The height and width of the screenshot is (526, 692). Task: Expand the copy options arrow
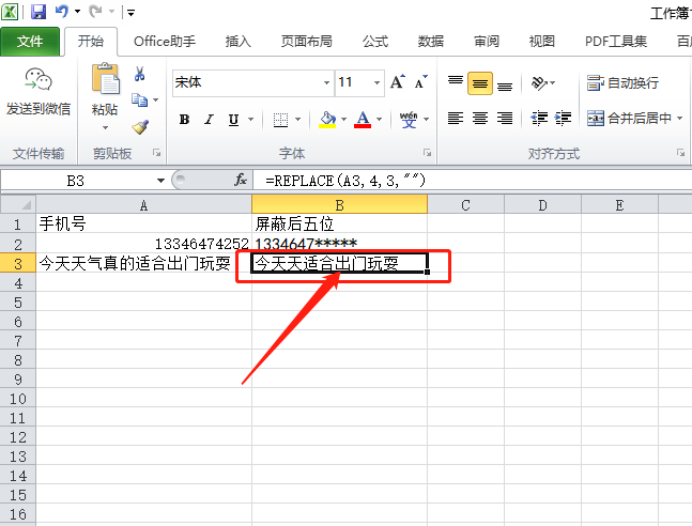point(155,100)
